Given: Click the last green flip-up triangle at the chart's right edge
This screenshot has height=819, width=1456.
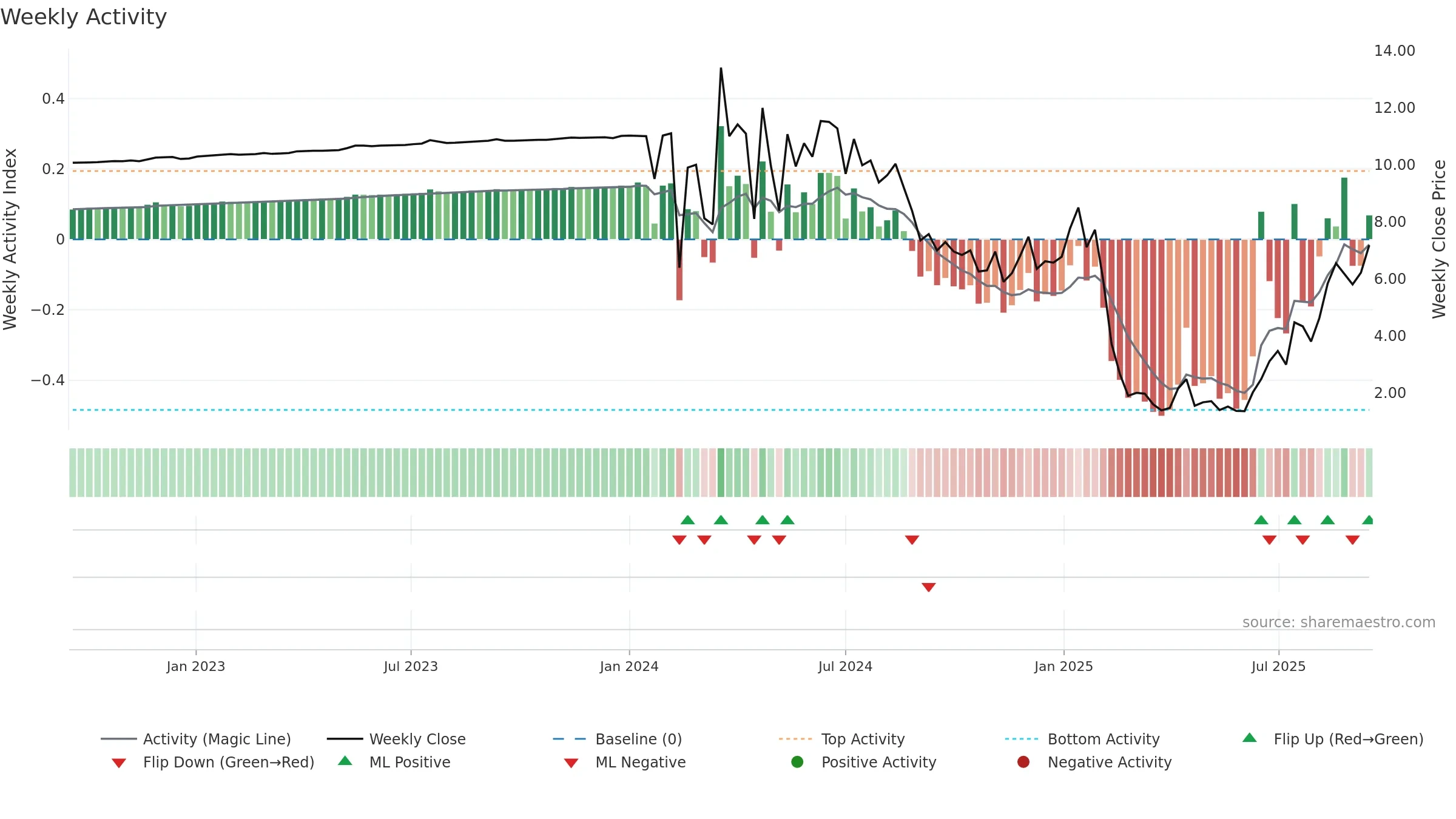Looking at the screenshot, I should pyautogui.click(x=1367, y=520).
